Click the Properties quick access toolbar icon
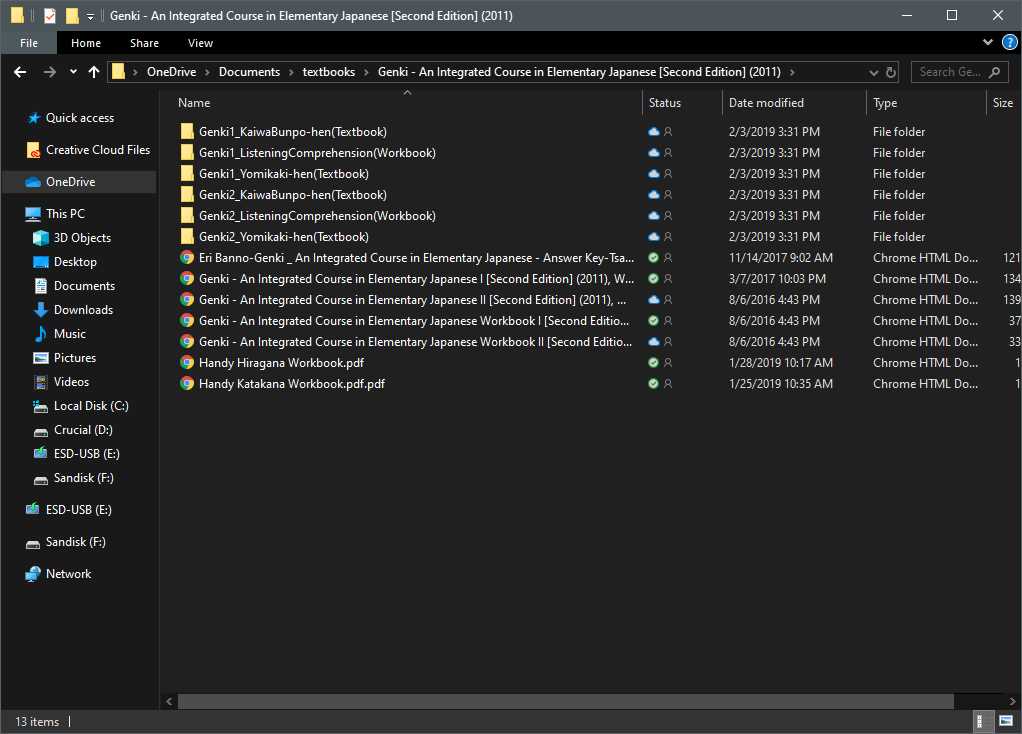 click(50, 15)
